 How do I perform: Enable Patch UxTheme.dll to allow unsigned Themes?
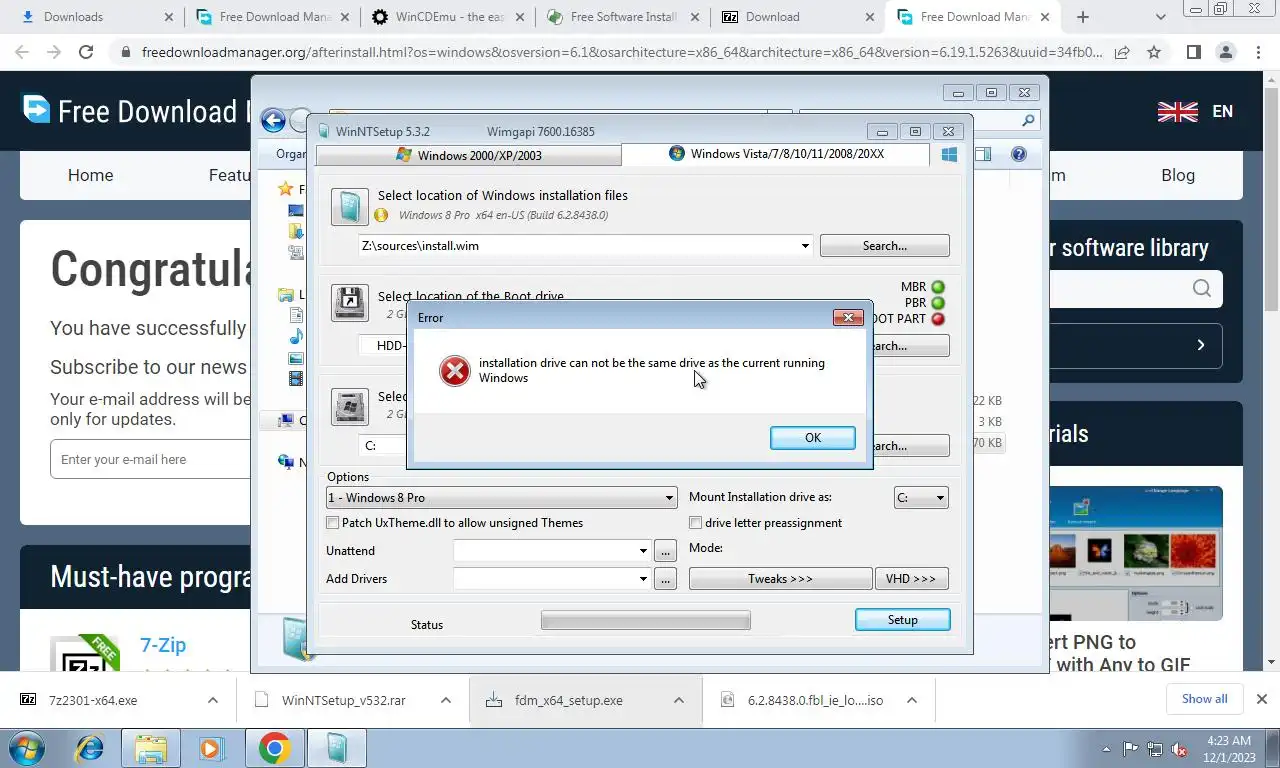[x=333, y=523]
